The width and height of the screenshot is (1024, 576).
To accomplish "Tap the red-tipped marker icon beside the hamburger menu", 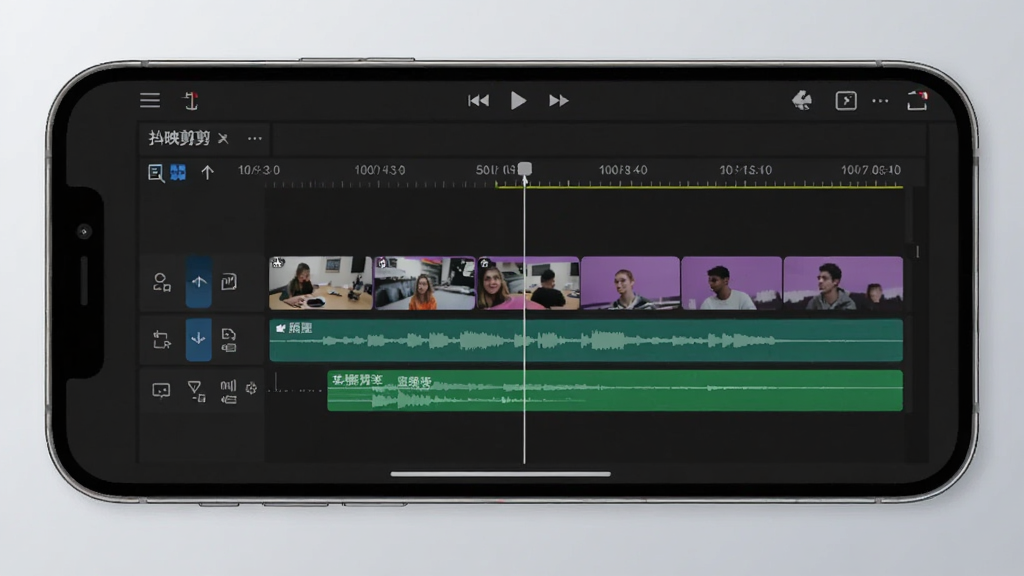I will (x=191, y=101).
